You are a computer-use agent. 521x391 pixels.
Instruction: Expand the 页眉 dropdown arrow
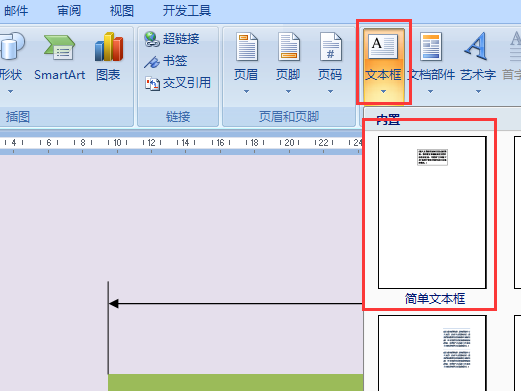[246, 91]
